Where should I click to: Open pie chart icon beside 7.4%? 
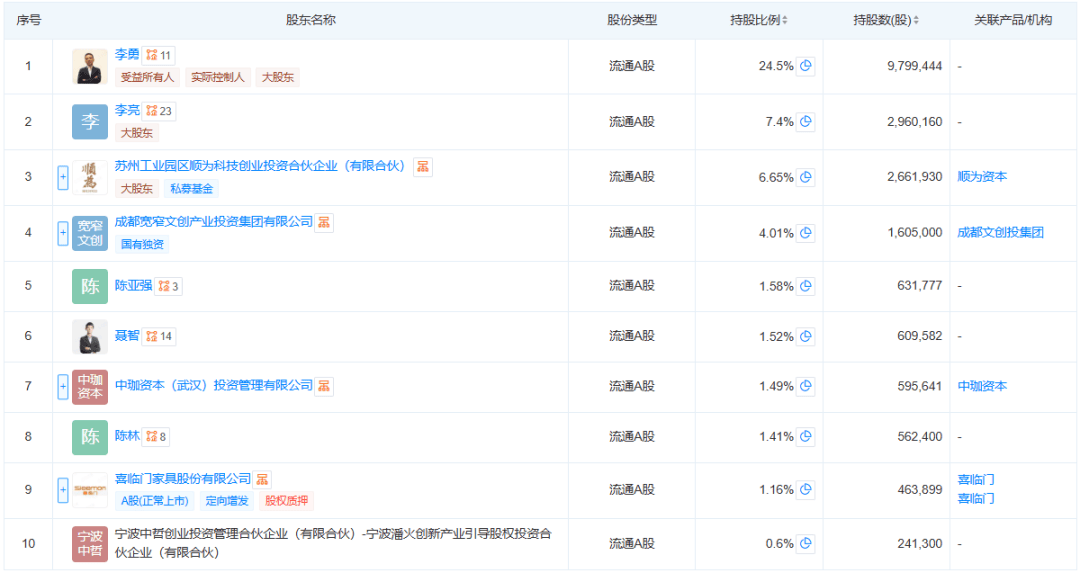805,122
